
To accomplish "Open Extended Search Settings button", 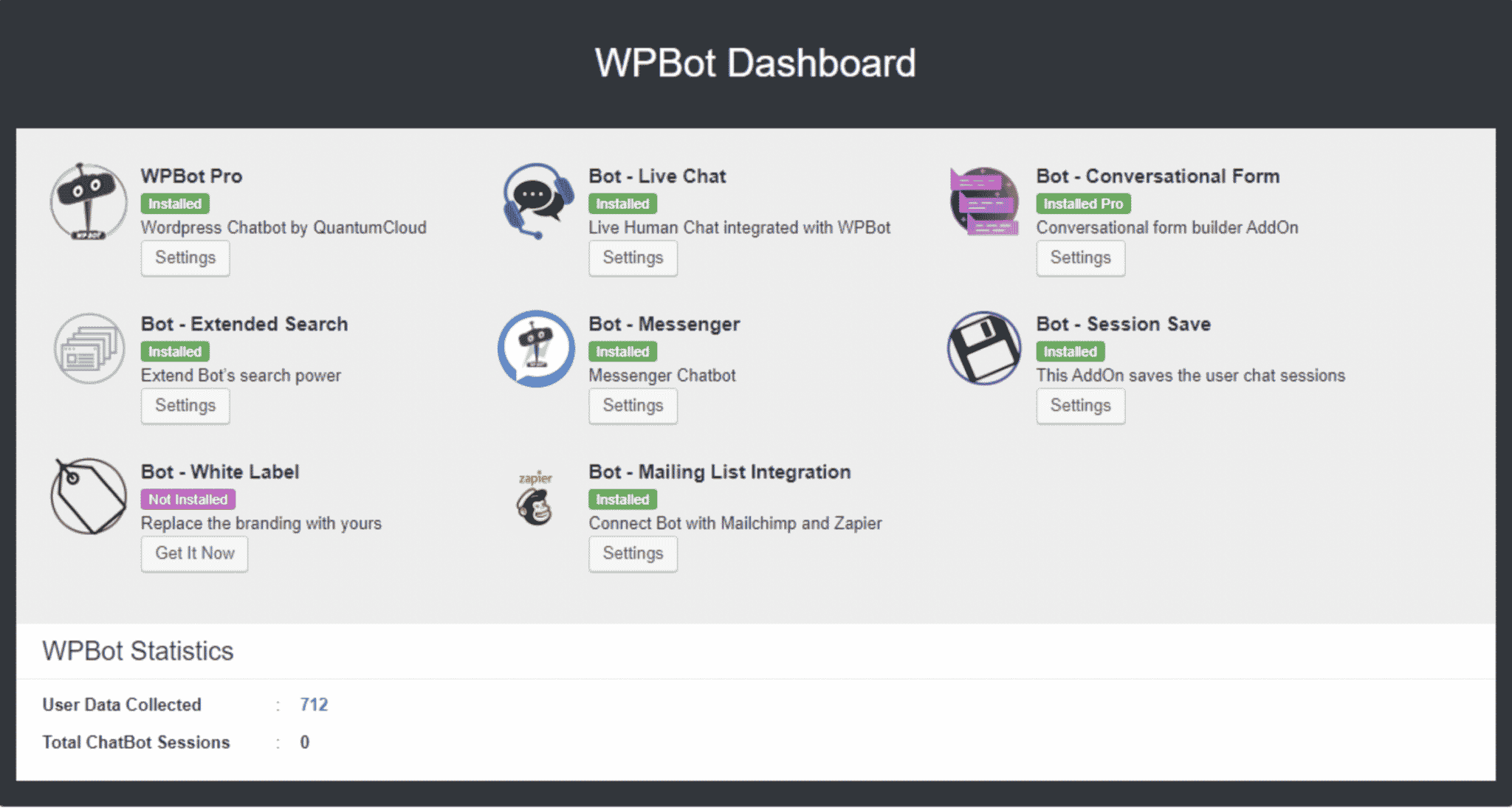I will (x=185, y=405).
